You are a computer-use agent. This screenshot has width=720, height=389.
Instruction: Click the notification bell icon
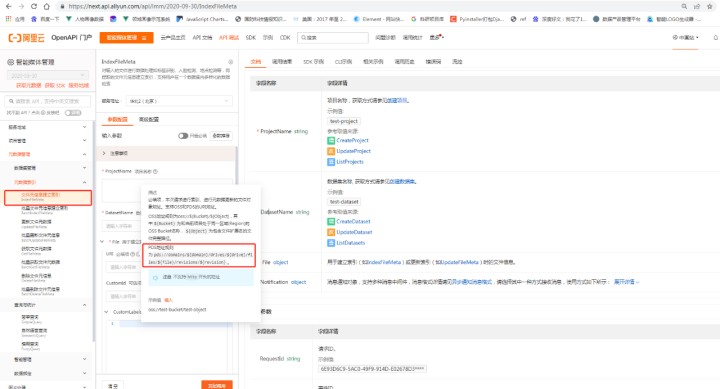click(715, 38)
